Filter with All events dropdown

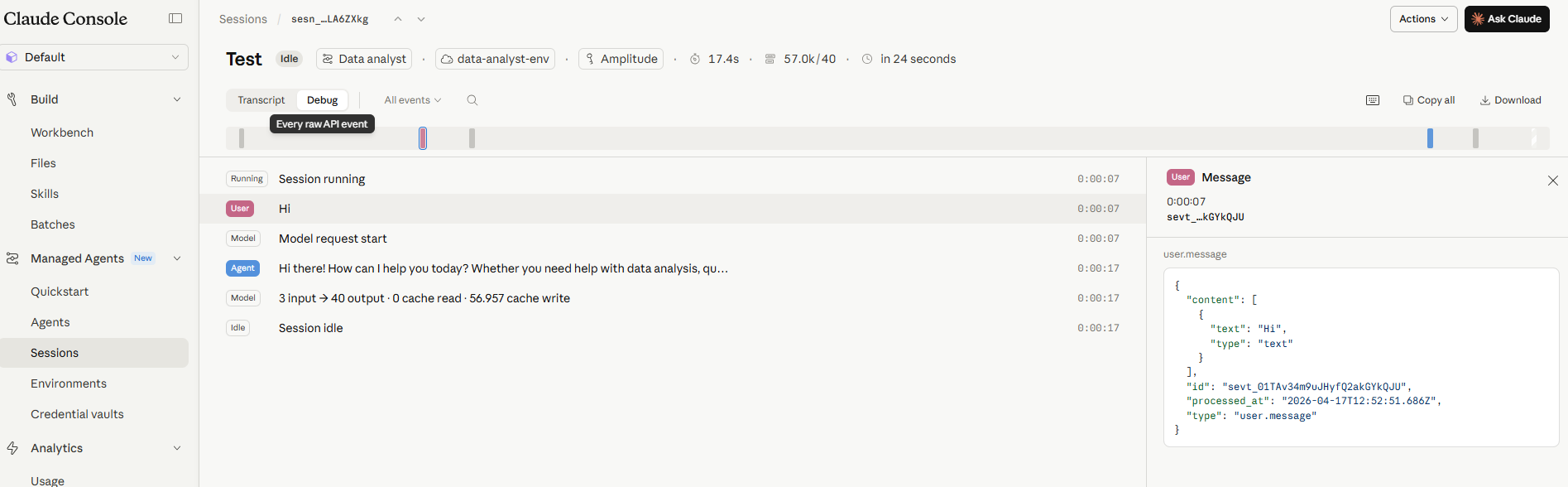[x=413, y=100]
